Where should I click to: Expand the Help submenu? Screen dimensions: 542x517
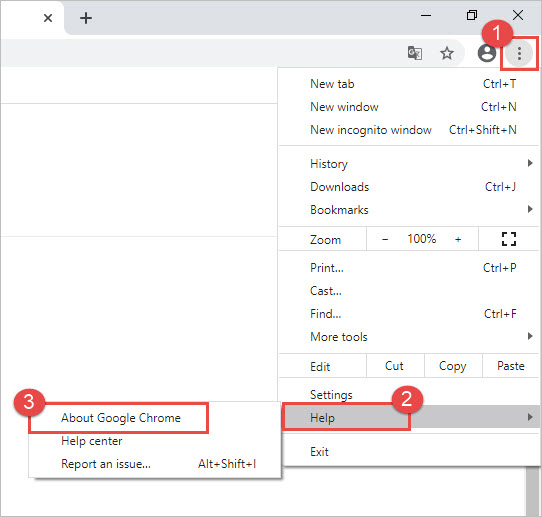(410, 417)
